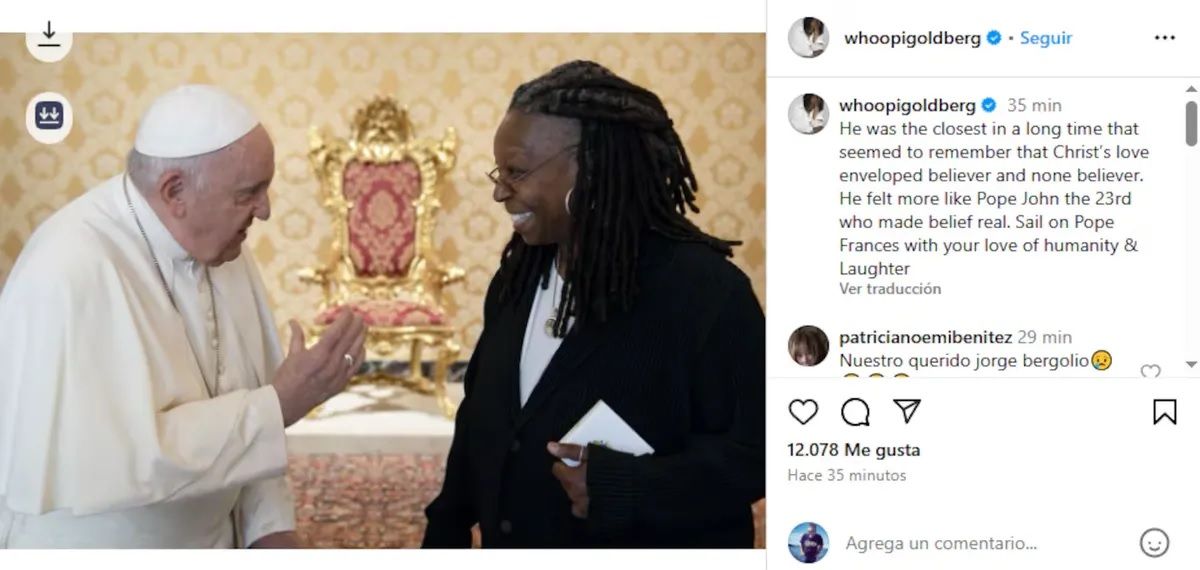Open whoopigoldberg profile from the header username
The width and height of the screenshot is (1200, 570).
click(x=914, y=38)
